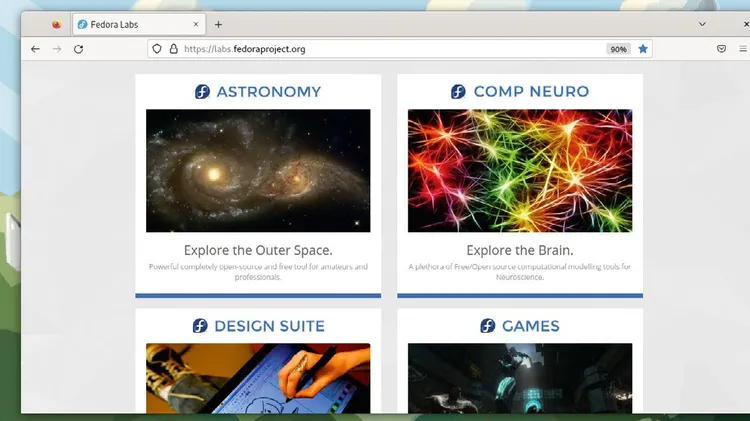Click Fedora favicon on the tab
750x421 pixels.
(x=82, y=24)
